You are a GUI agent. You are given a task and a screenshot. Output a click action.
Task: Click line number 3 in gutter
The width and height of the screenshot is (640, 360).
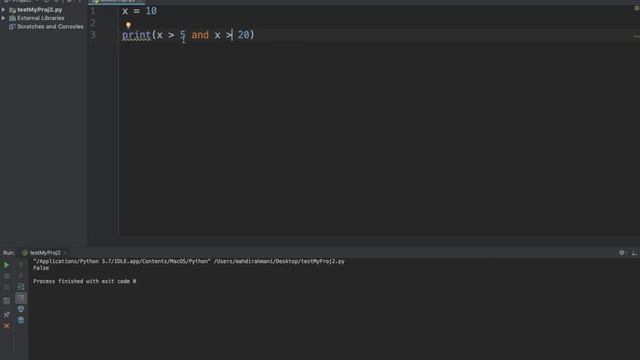click(93, 35)
